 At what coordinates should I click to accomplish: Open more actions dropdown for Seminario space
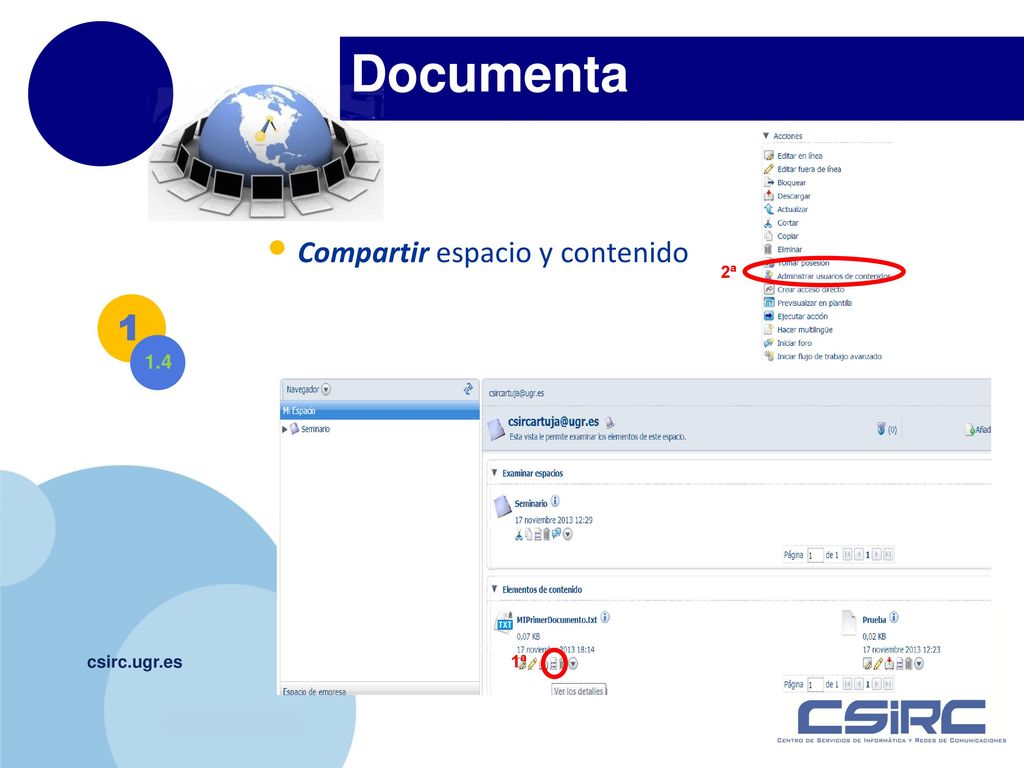568,535
